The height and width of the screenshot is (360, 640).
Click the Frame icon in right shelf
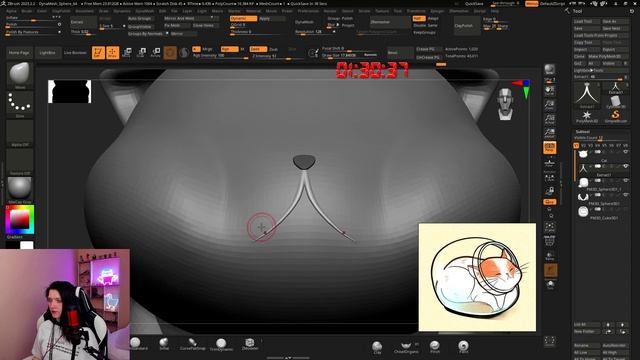pyautogui.click(x=549, y=226)
